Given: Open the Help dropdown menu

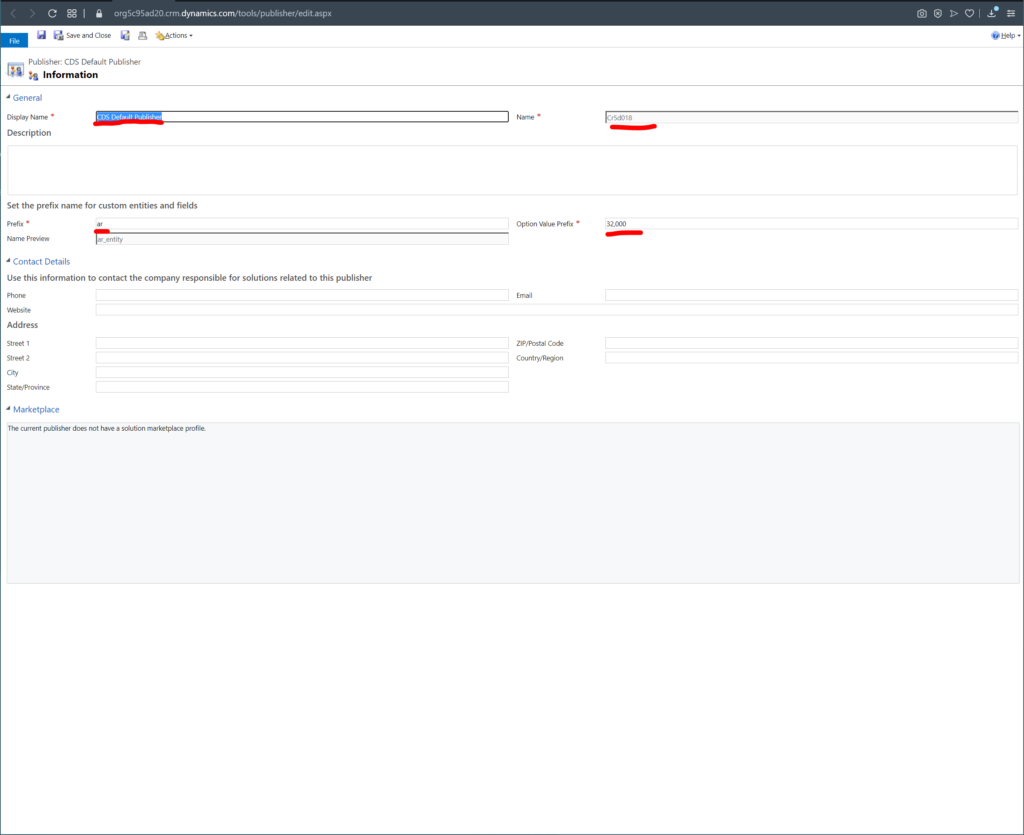Looking at the screenshot, I should point(1004,35).
